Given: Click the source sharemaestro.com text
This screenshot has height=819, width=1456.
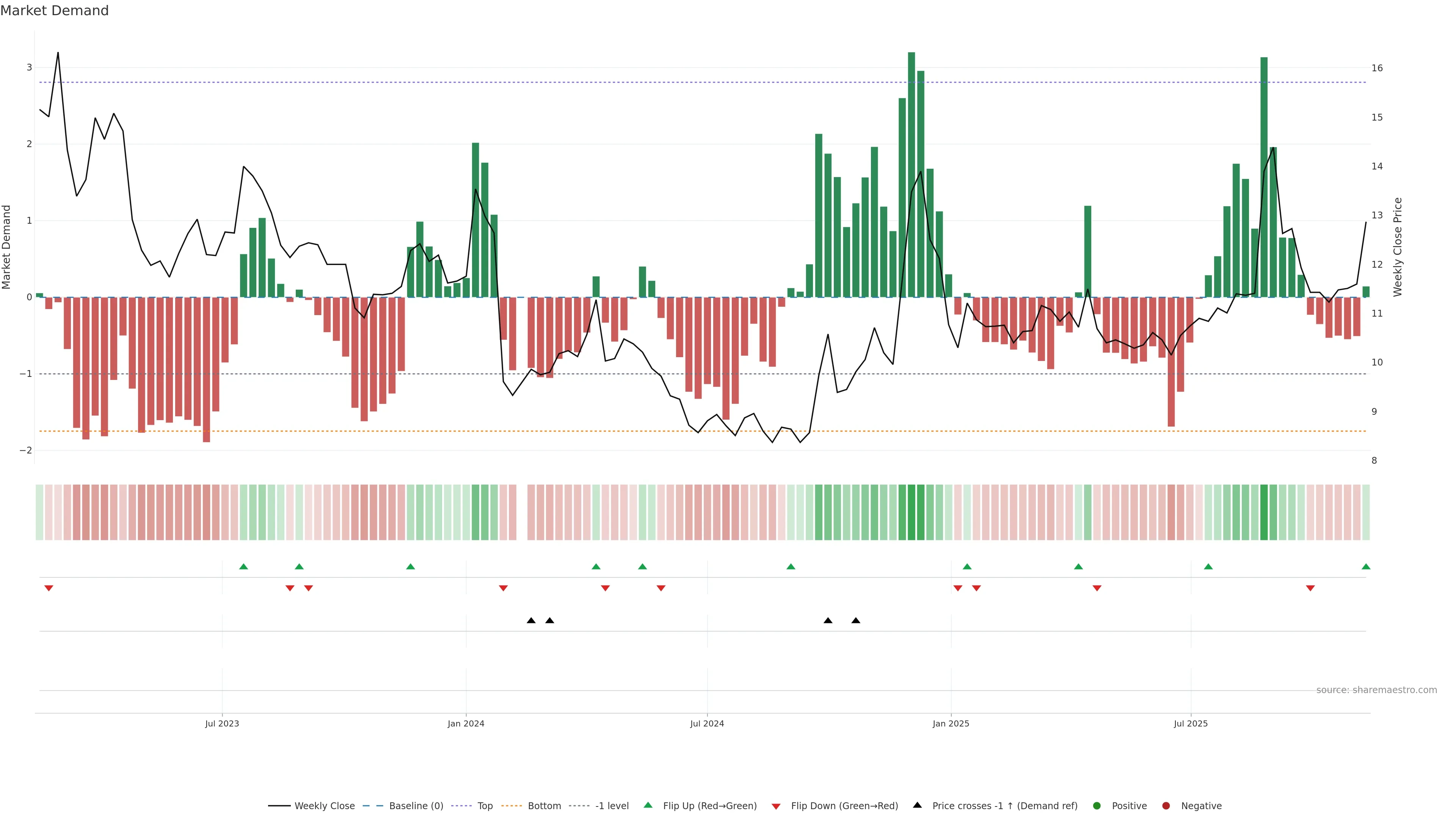Looking at the screenshot, I should (1376, 690).
